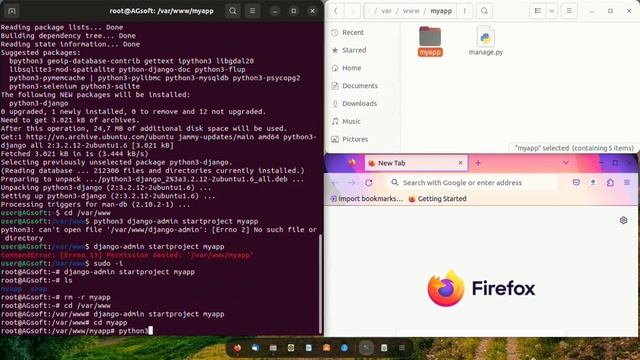Open Thunderbird from the dock
Screen dimensions: 640x360
(255, 348)
